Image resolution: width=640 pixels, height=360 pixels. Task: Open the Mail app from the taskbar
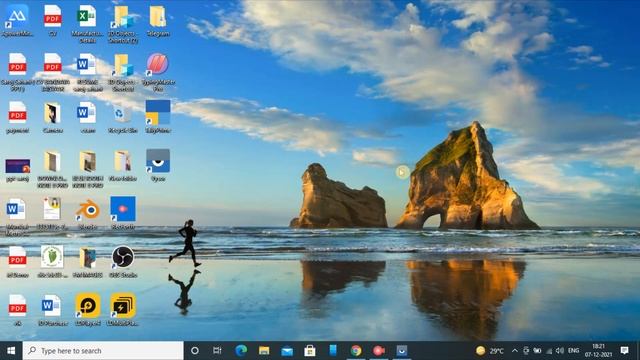click(287, 351)
